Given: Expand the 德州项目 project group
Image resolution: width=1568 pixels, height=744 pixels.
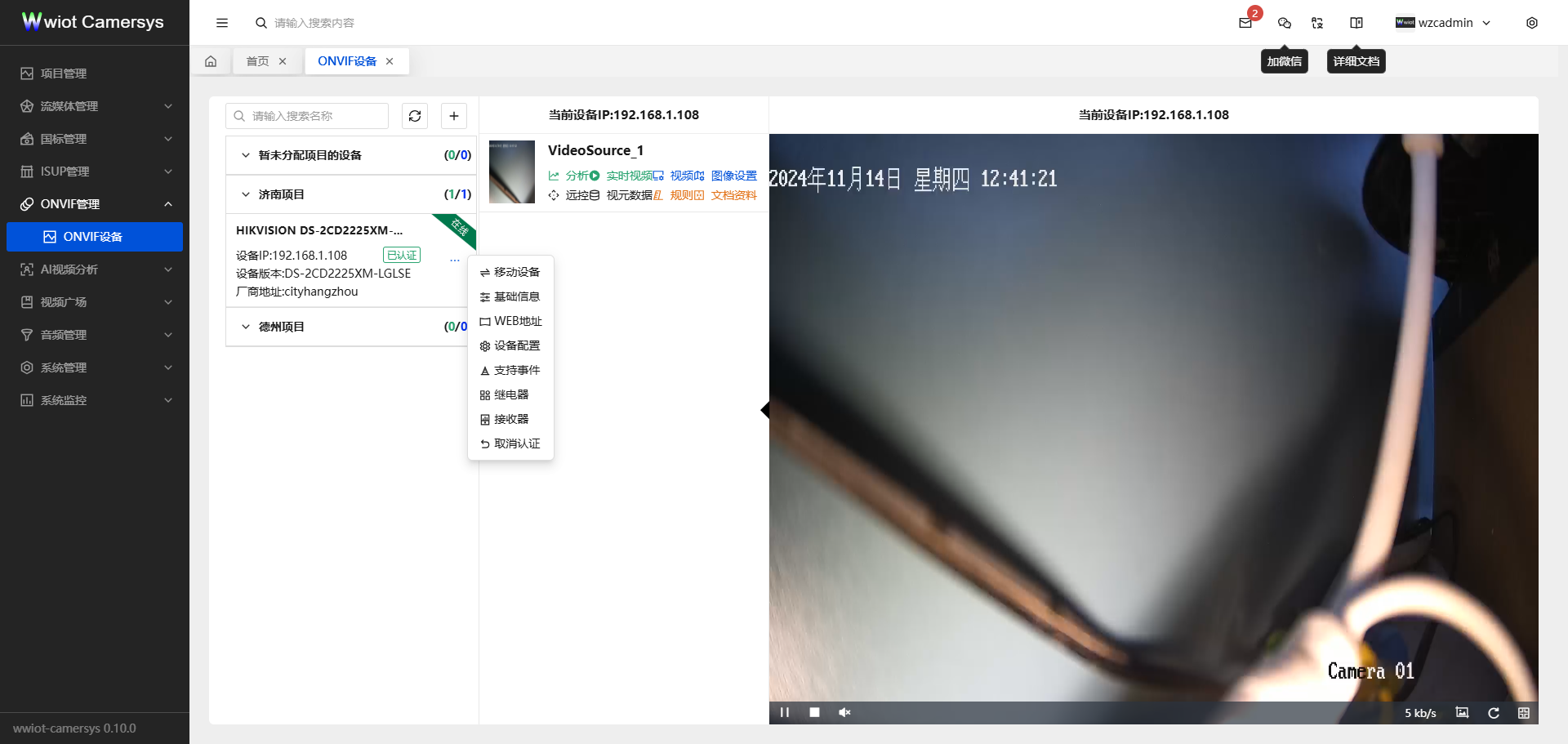Looking at the screenshot, I should tap(246, 327).
